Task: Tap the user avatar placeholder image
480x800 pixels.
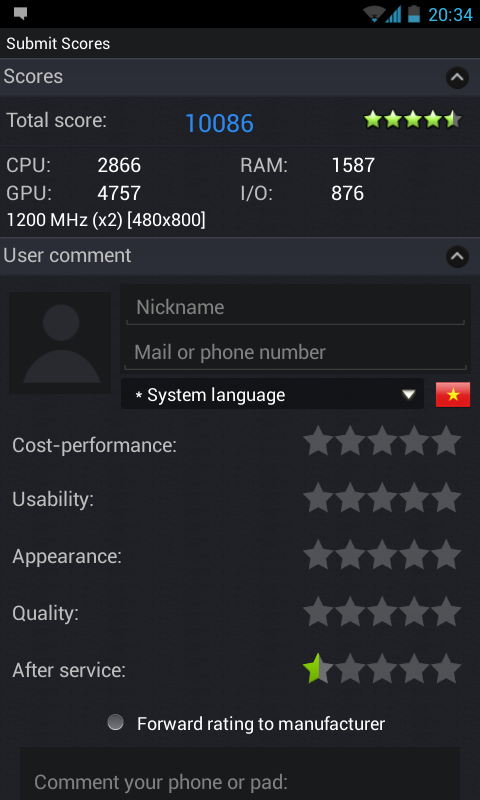Action: [x=60, y=343]
